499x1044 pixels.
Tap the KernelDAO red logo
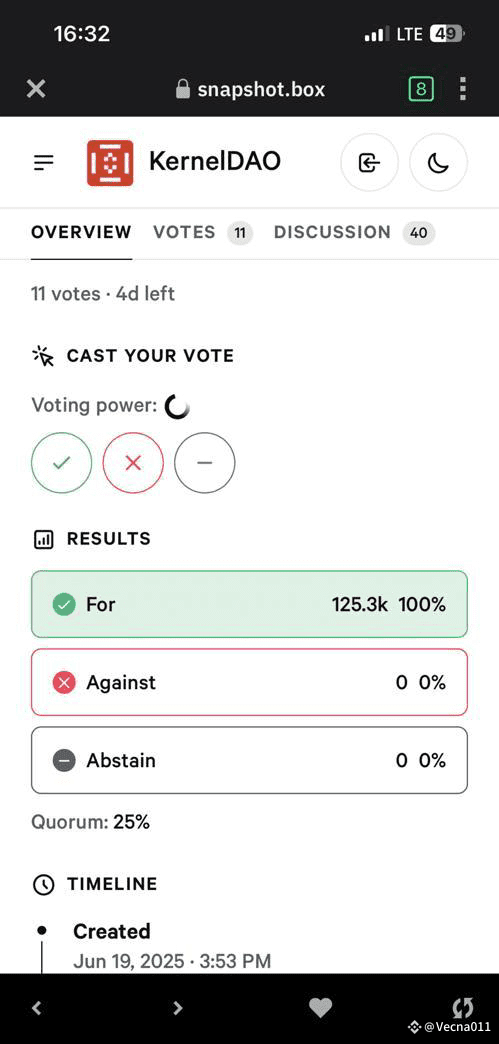(x=110, y=162)
